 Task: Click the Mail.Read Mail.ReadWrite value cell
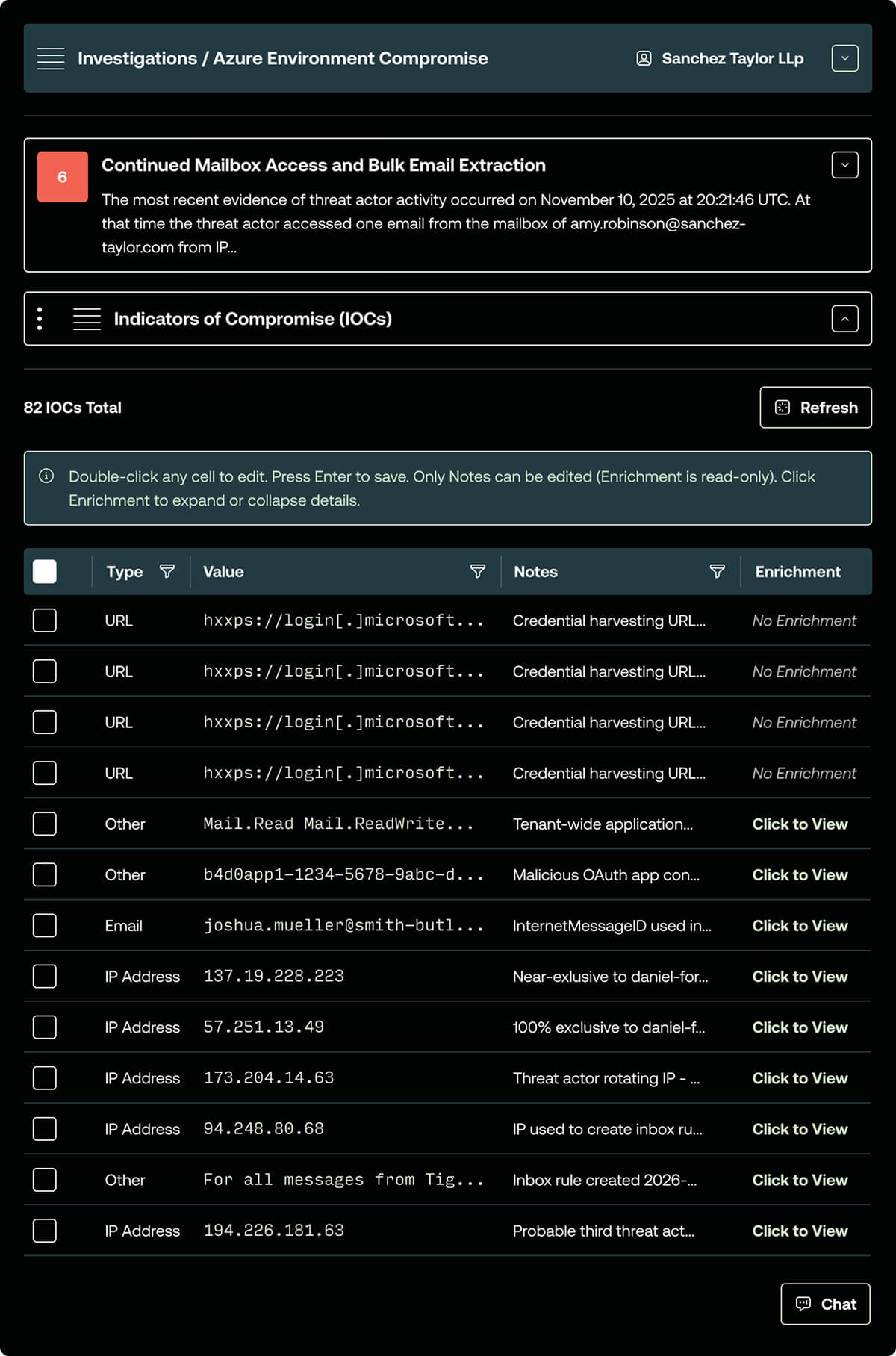tap(338, 824)
